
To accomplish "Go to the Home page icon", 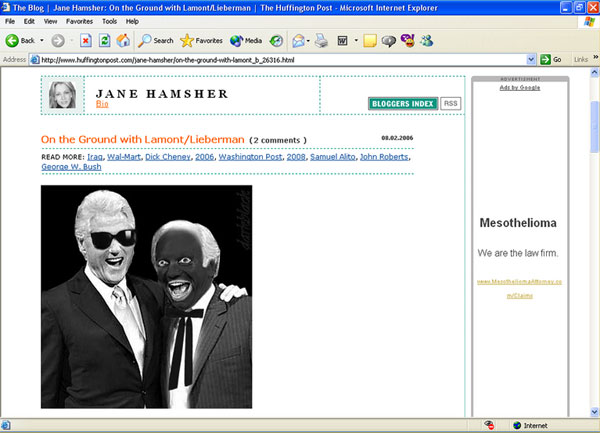I will pos(123,41).
